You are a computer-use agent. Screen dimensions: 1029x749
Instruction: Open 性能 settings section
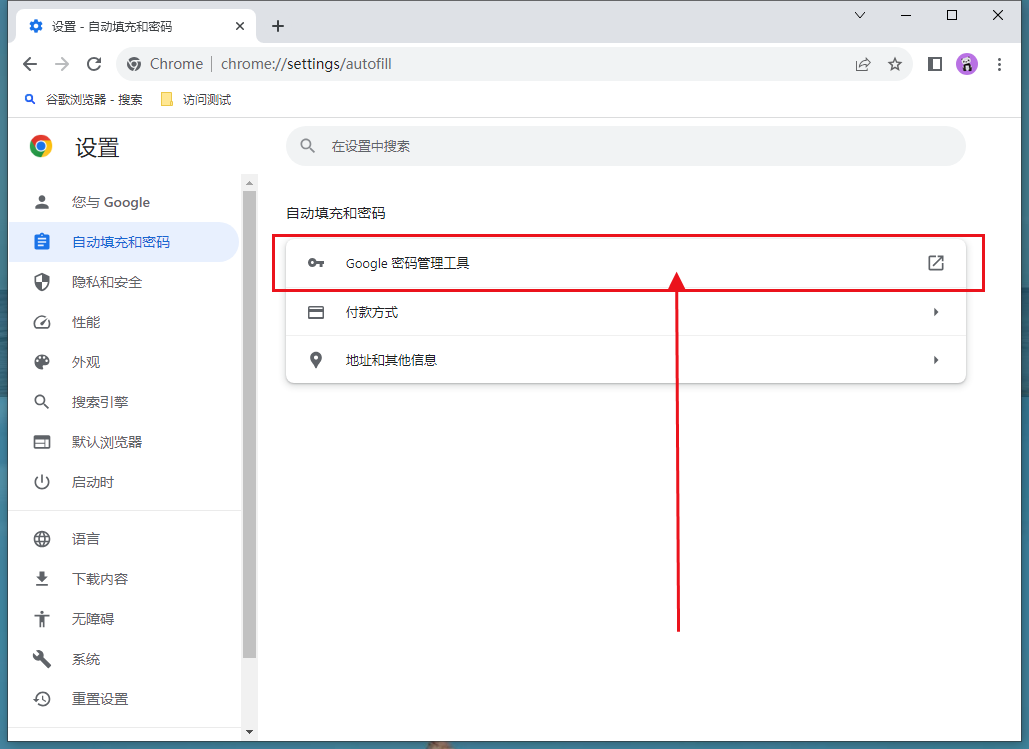click(124, 322)
